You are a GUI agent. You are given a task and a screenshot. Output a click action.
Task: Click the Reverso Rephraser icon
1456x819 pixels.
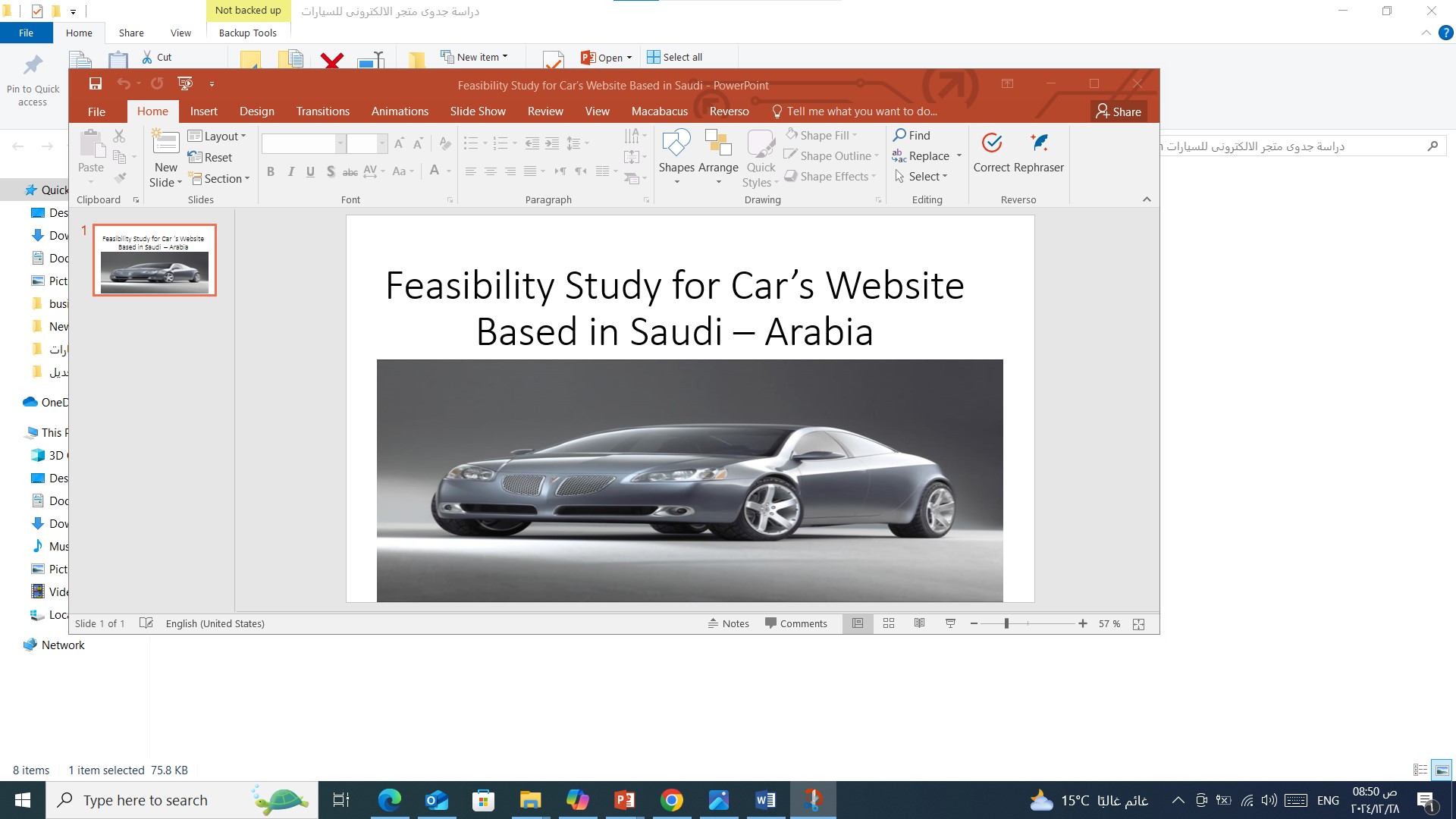click(x=1039, y=144)
